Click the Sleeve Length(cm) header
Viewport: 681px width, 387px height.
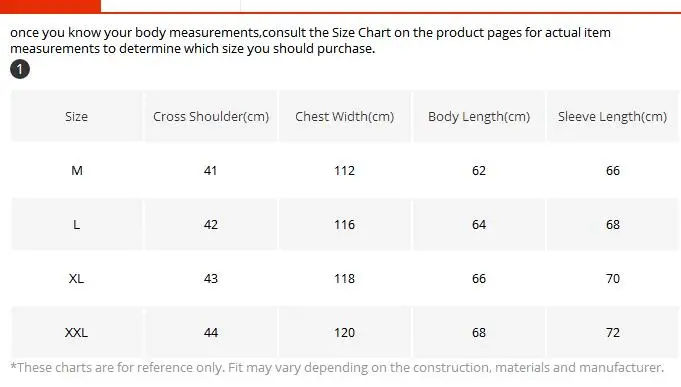[x=612, y=116]
